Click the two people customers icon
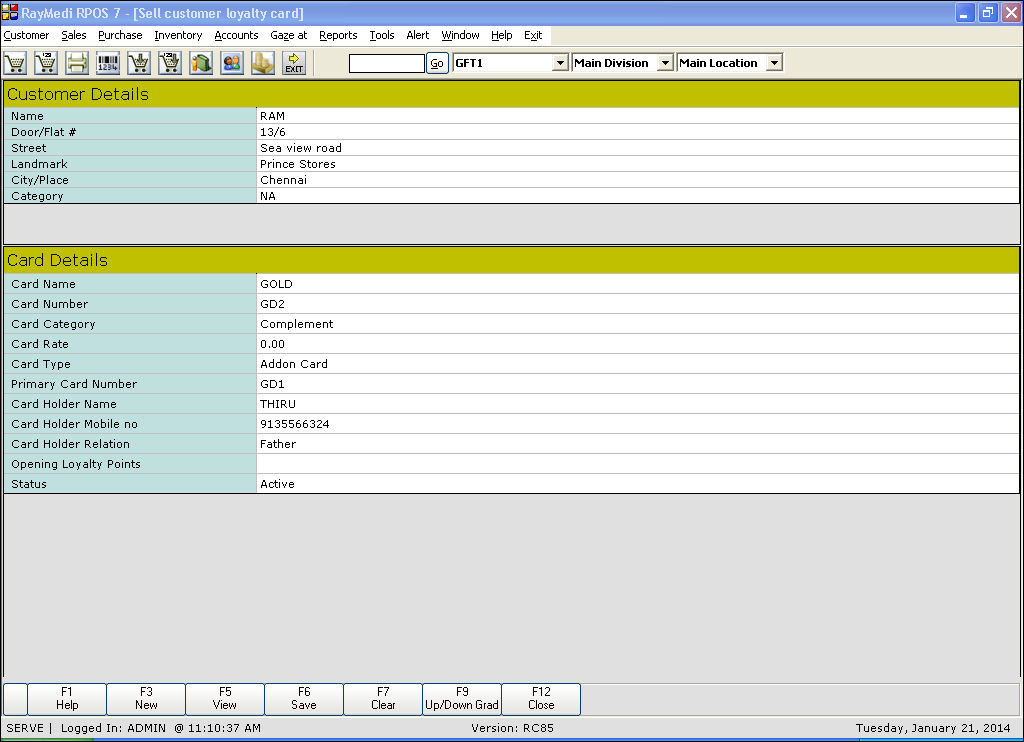Image resolution: width=1024 pixels, height=742 pixels. pos(232,63)
